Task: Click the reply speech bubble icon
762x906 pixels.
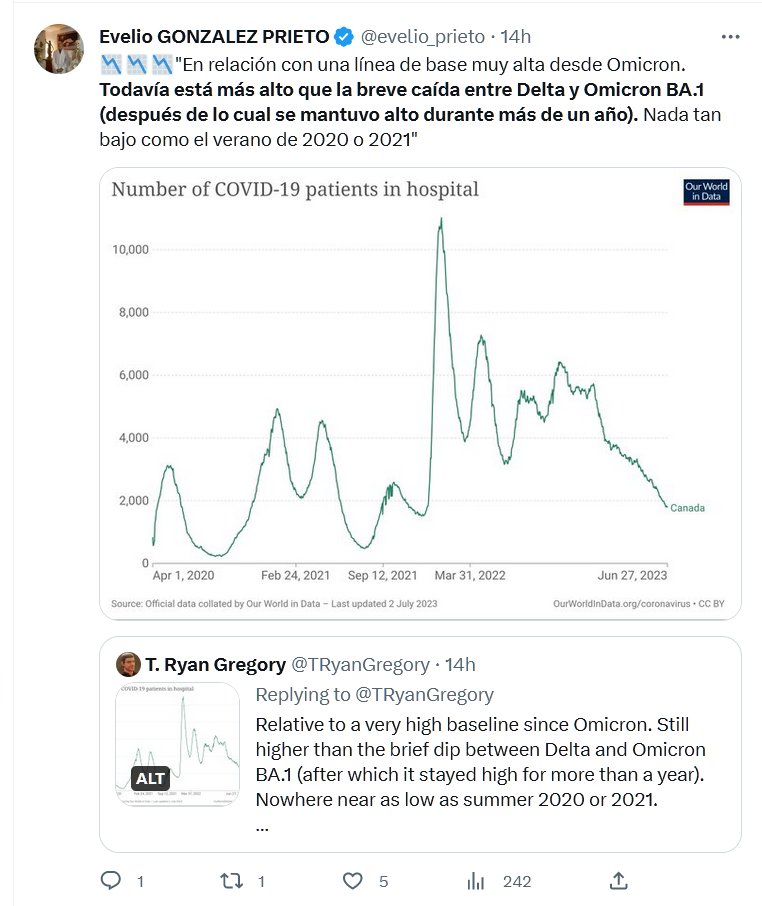Action: point(111,881)
